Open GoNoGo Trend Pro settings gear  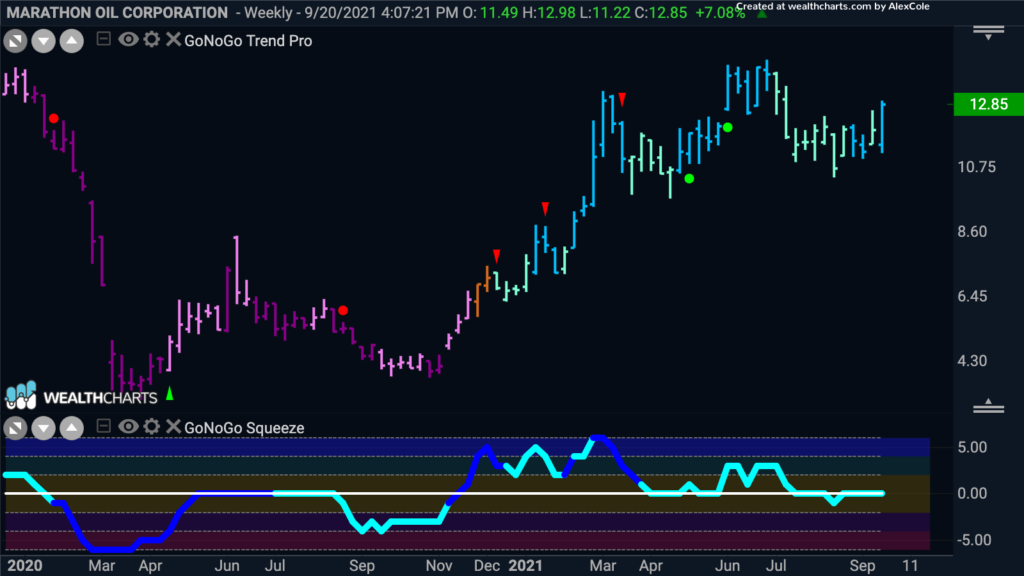click(x=152, y=40)
